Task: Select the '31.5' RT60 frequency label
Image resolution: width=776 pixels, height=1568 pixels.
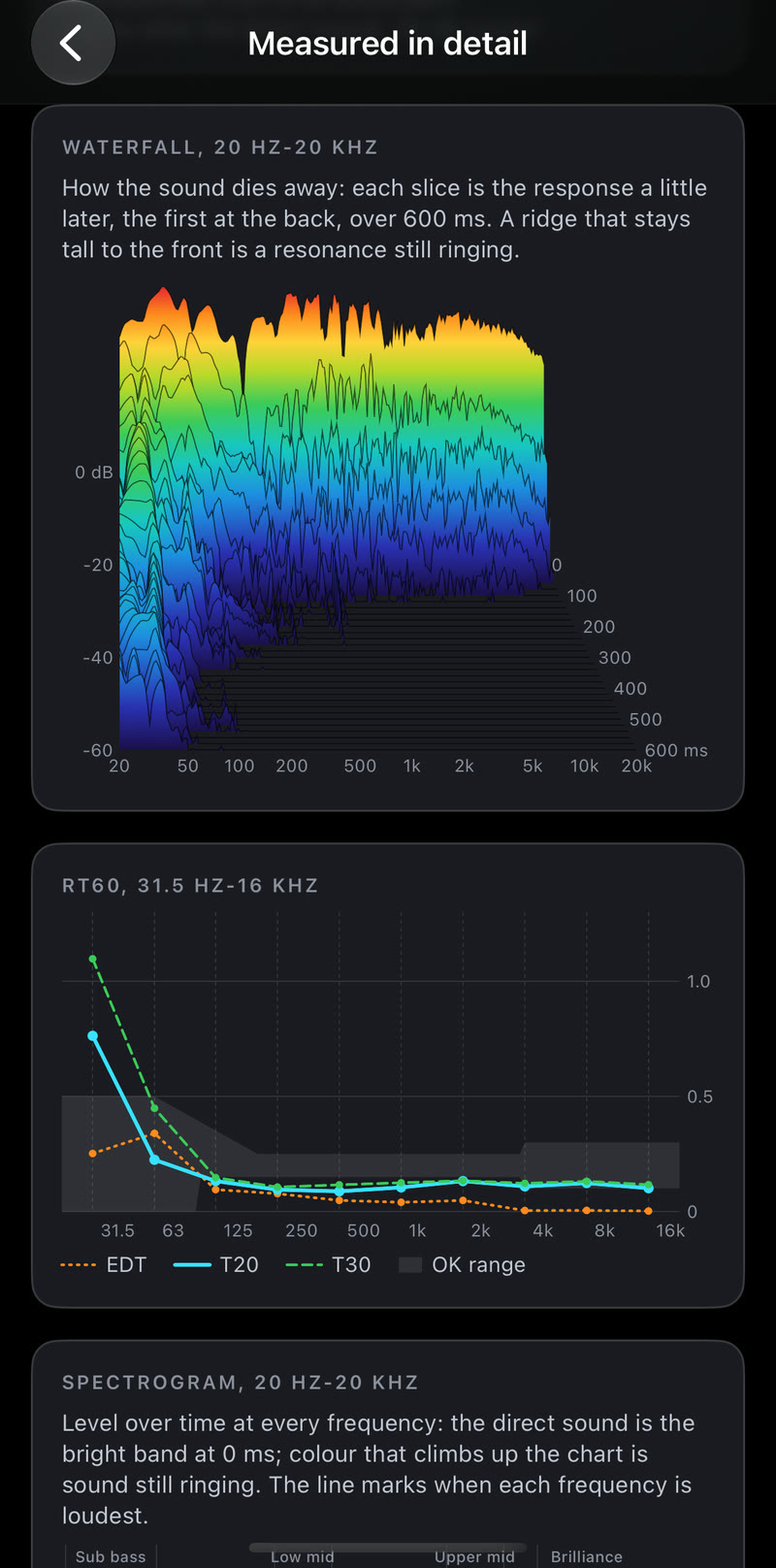Action: tap(118, 1230)
